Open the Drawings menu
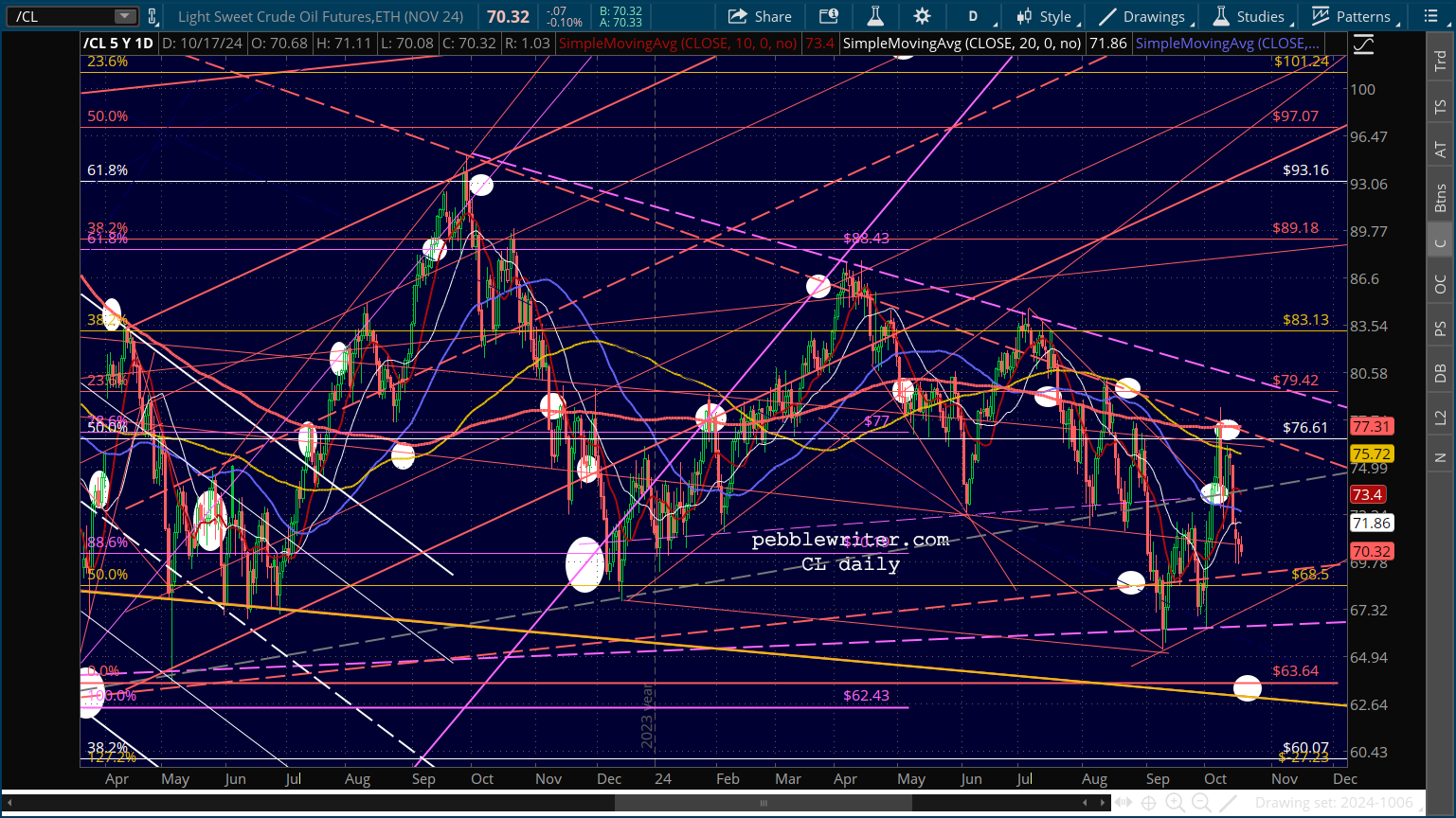This screenshot has height=818, width=1456. [1141, 16]
